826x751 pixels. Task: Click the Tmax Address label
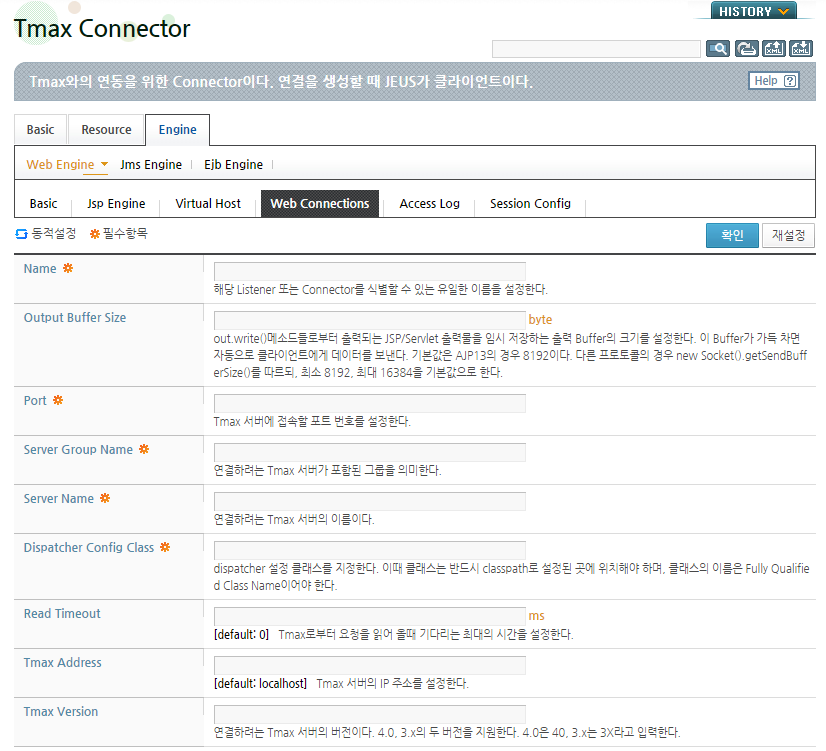click(x=63, y=663)
